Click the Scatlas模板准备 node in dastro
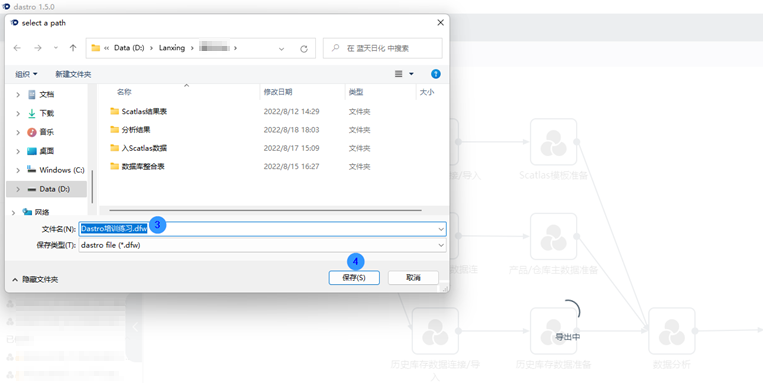 click(553, 142)
